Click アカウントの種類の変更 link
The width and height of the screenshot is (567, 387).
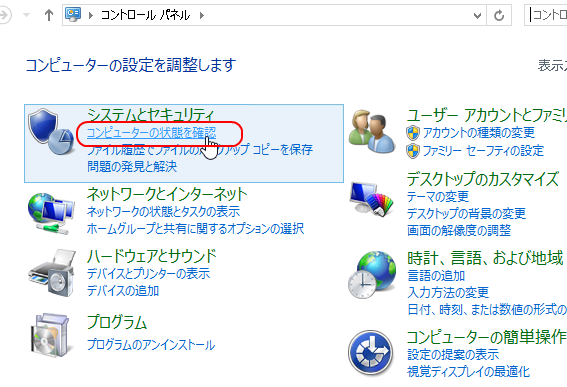(x=479, y=133)
